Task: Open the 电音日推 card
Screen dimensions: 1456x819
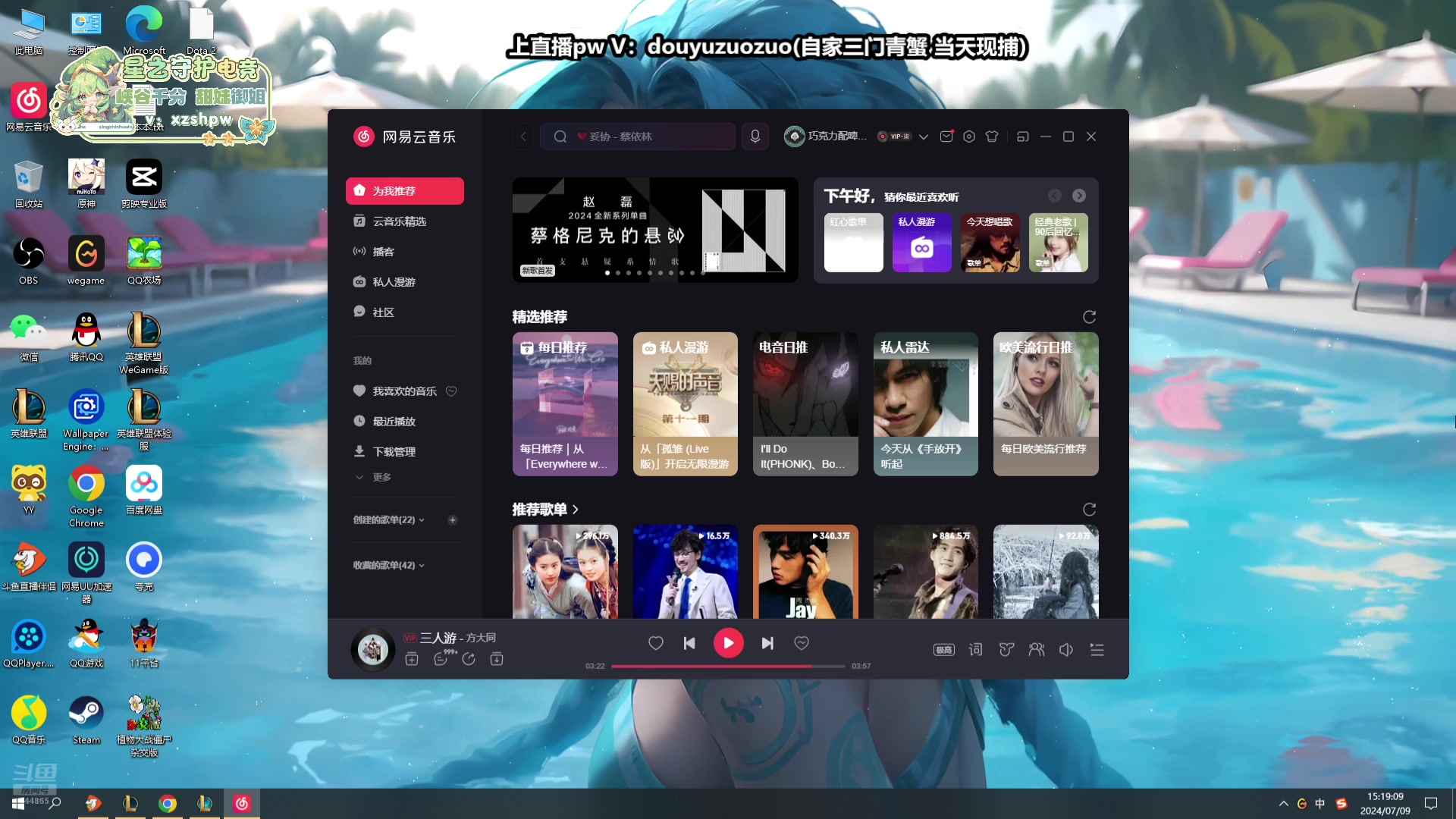Action: coord(805,404)
